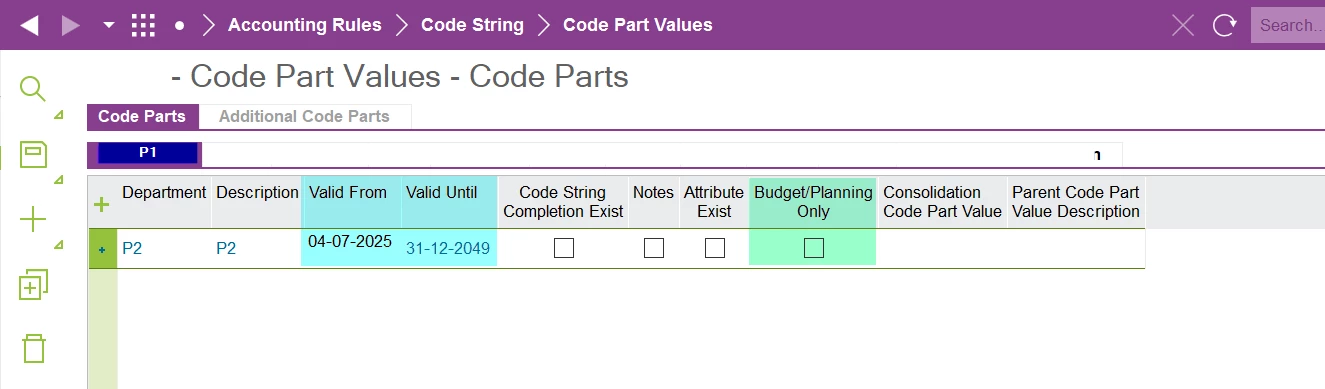Toggle the Attribute Exist checkbox

pos(715,248)
